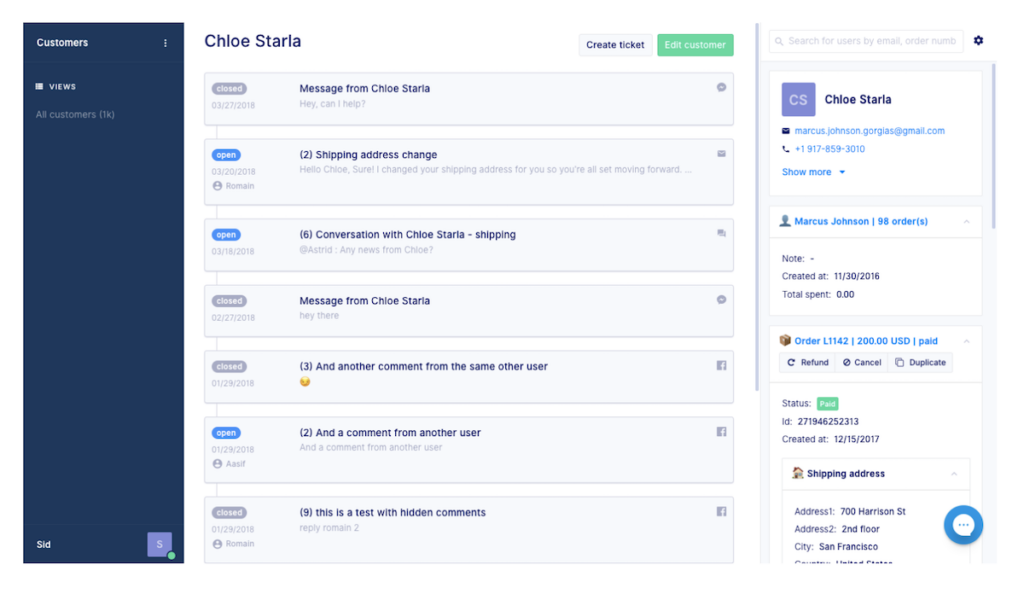This screenshot has width=1024, height=594.
Task: Open the hidden comments test ticket
Action: pyautogui.click(x=469, y=530)
